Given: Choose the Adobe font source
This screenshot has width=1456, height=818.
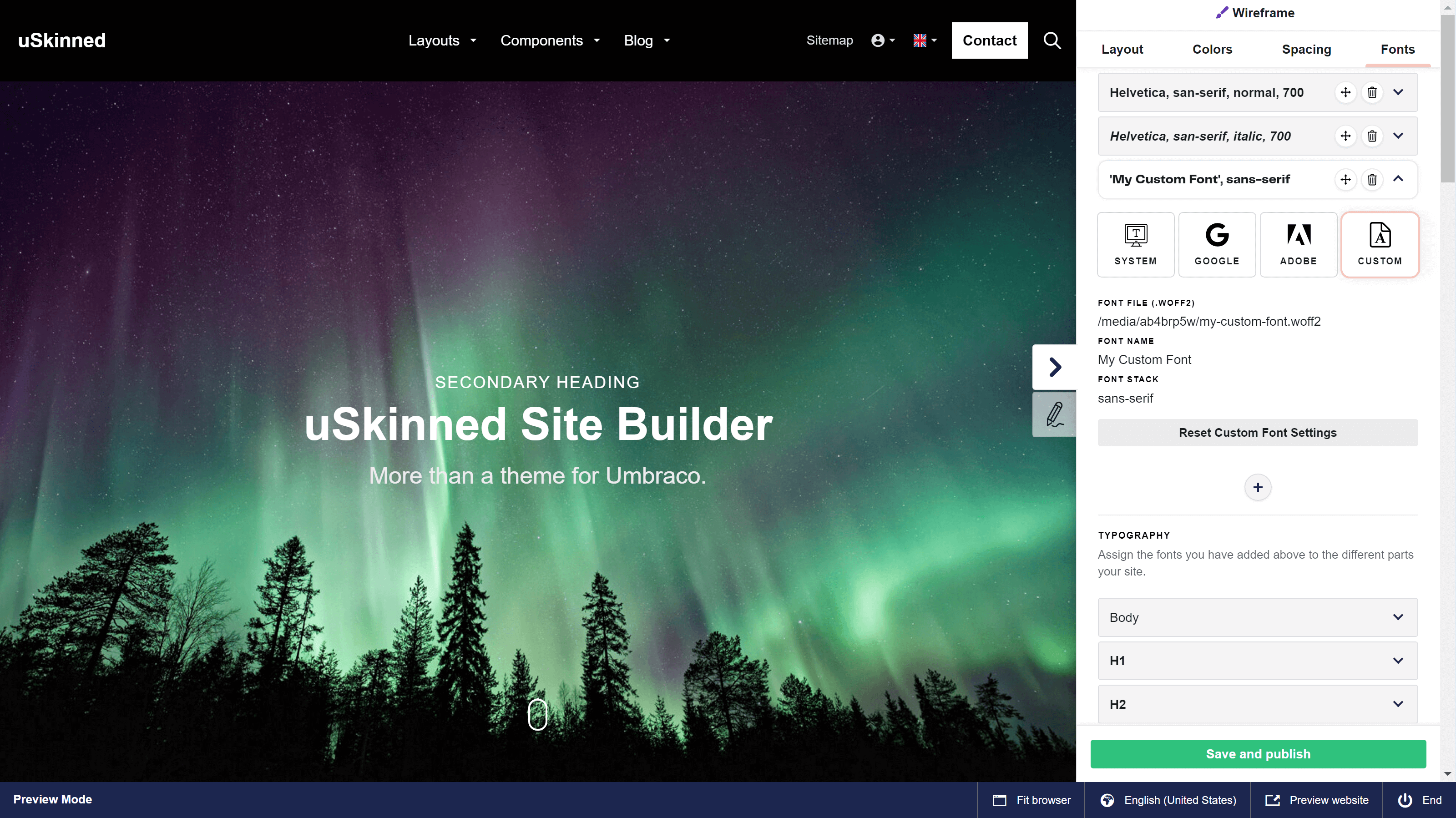Looking at the screenshot, I should [1298, 244].
